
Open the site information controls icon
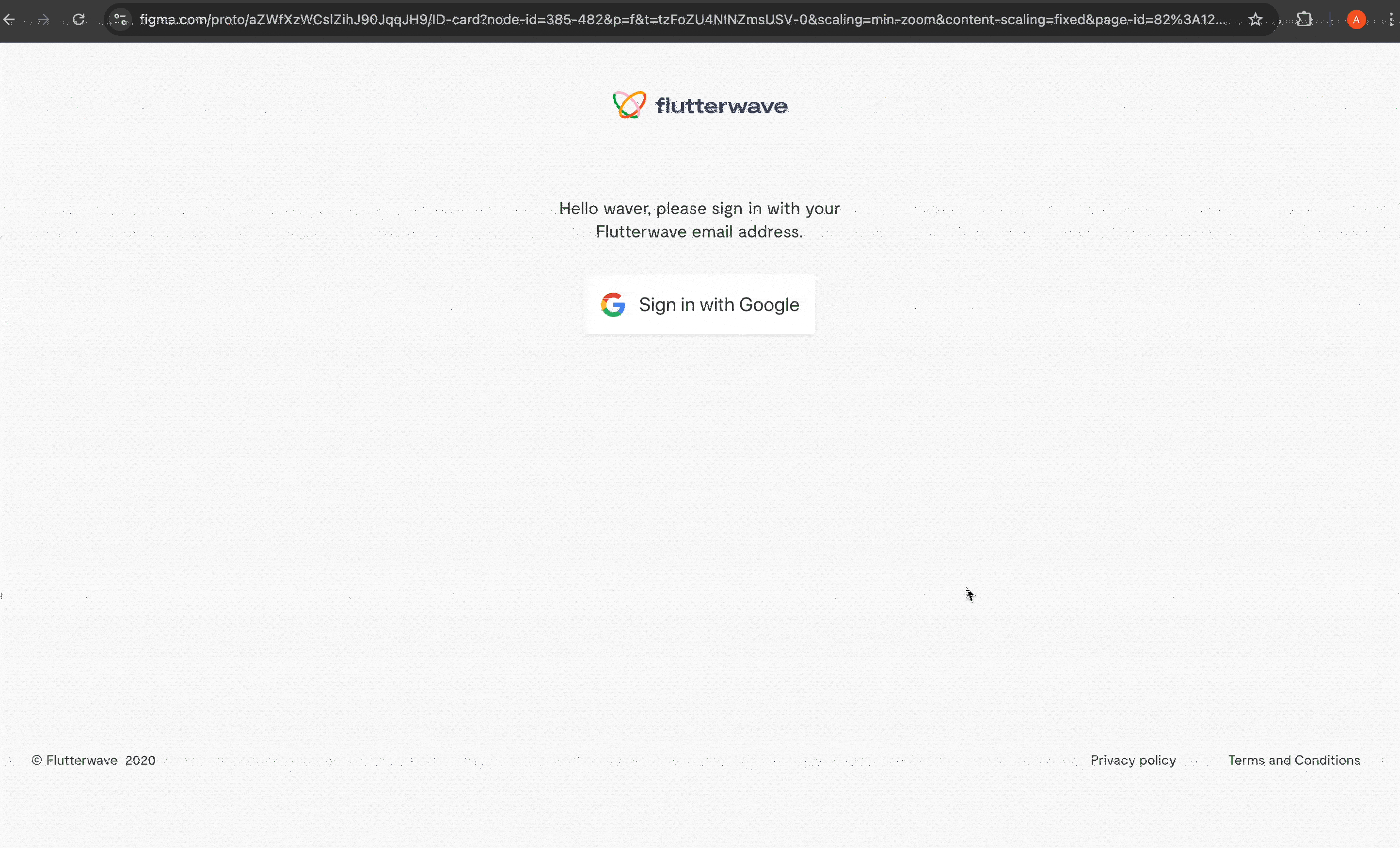120,19
